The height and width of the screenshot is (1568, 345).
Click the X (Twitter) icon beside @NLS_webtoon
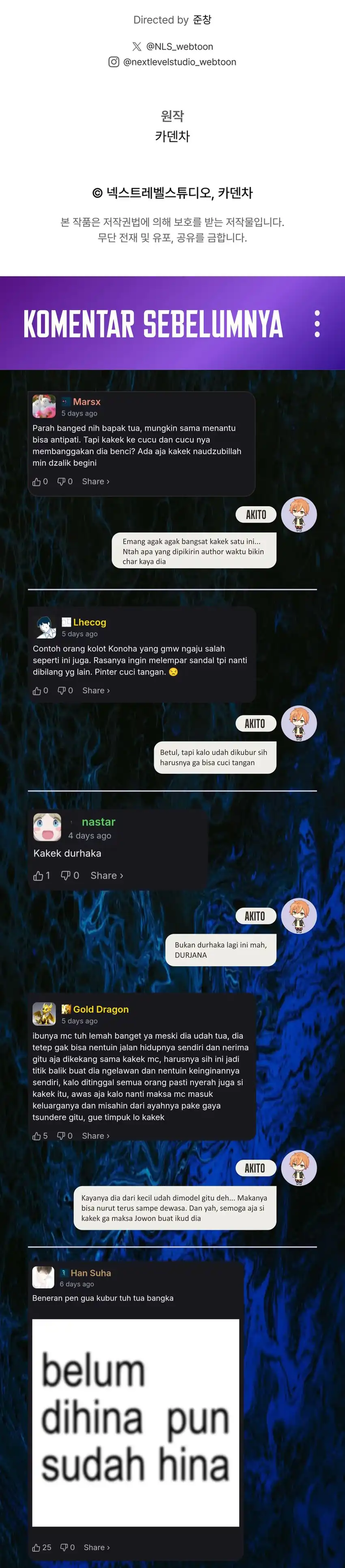click(137, 46)
